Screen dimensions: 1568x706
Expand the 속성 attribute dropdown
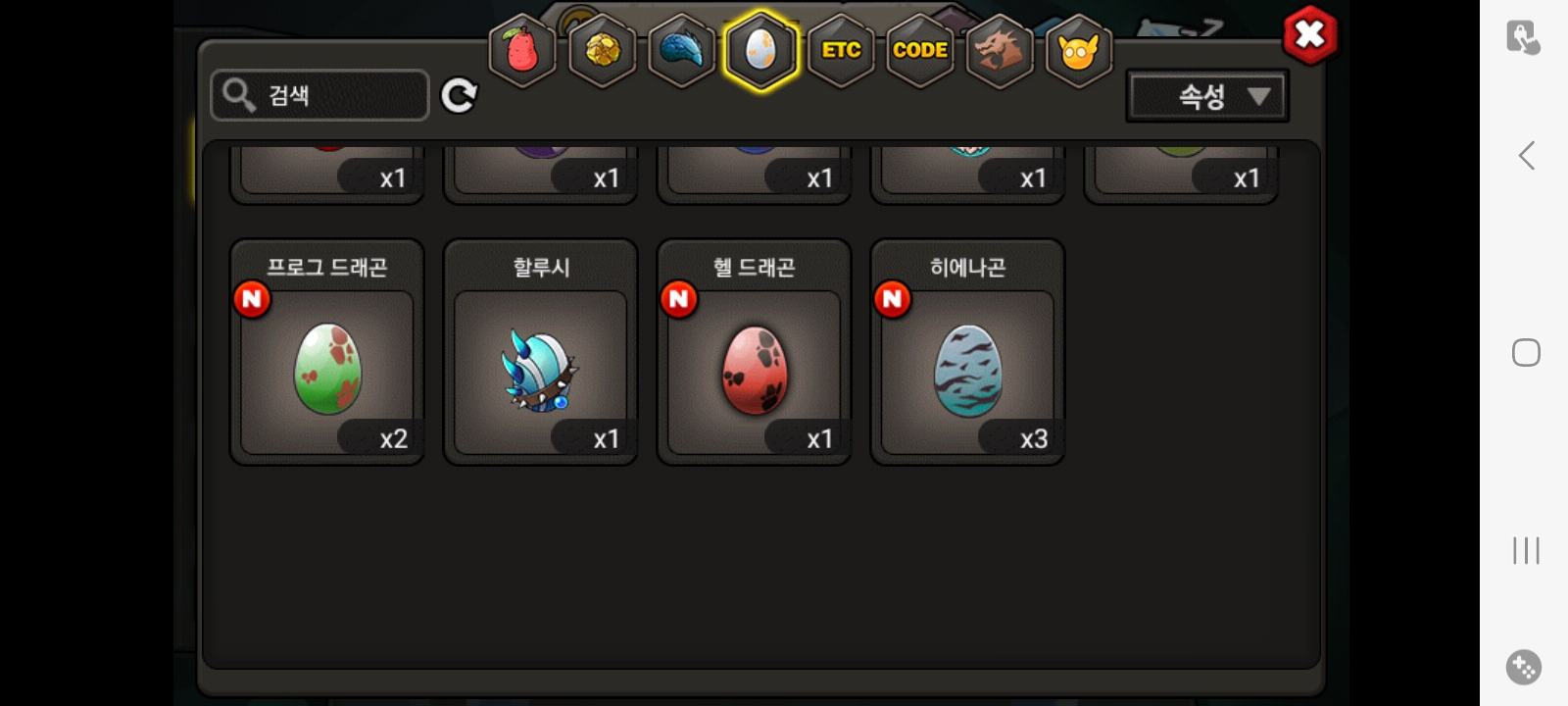click(x=1207, y=96)
